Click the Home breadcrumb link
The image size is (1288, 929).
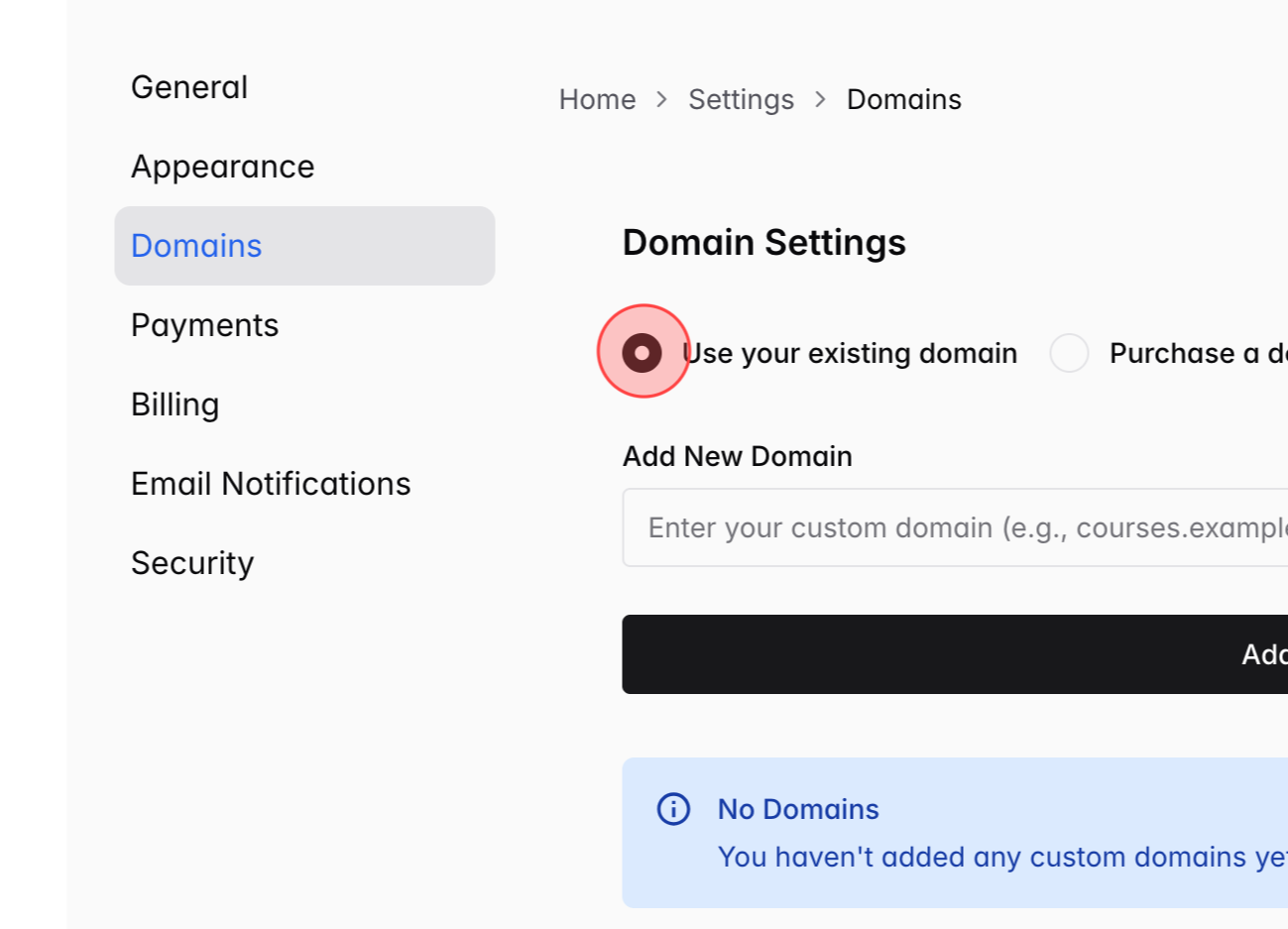597,99
